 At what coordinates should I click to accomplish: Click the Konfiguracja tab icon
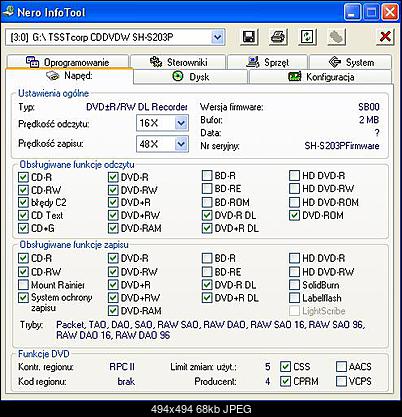click(295, 77)
